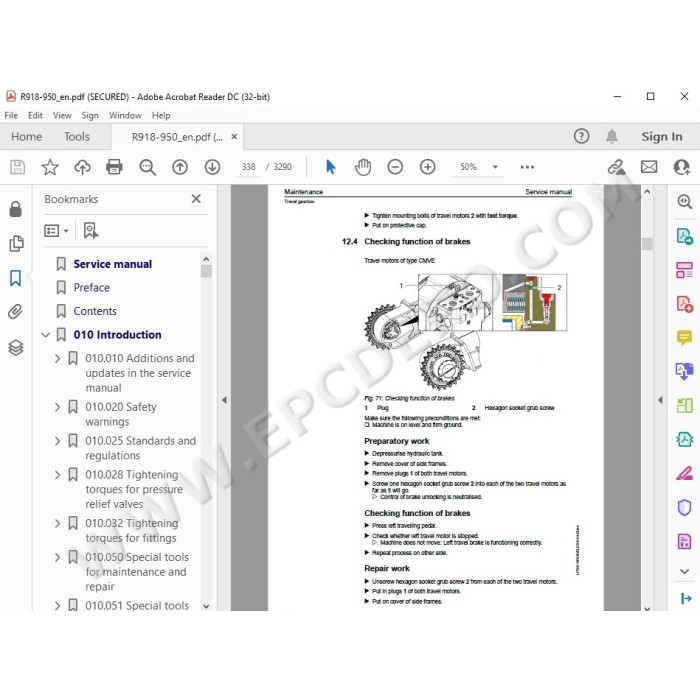The width and height of the screenshot is (700, 700).
Task: Click the page number input field
Action: [x=248, y=167]
